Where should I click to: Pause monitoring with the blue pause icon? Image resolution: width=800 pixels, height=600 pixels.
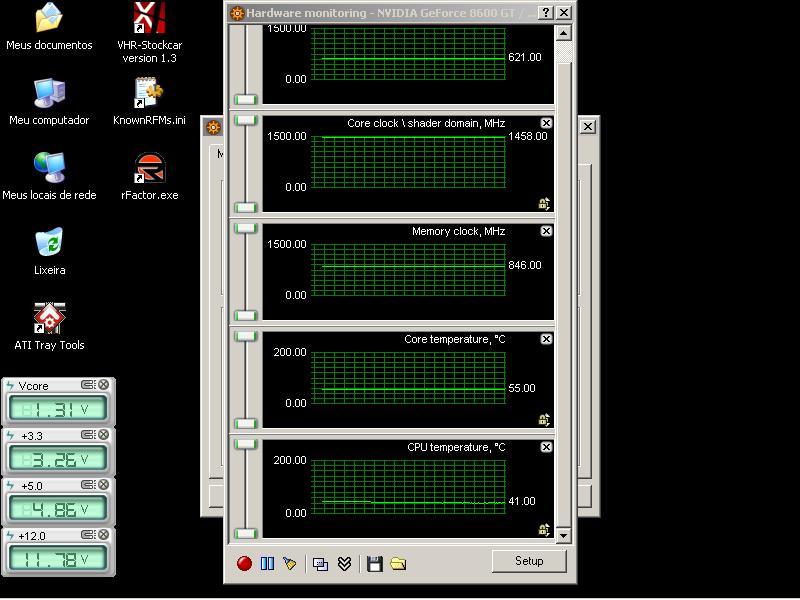[x=267, y=563]
